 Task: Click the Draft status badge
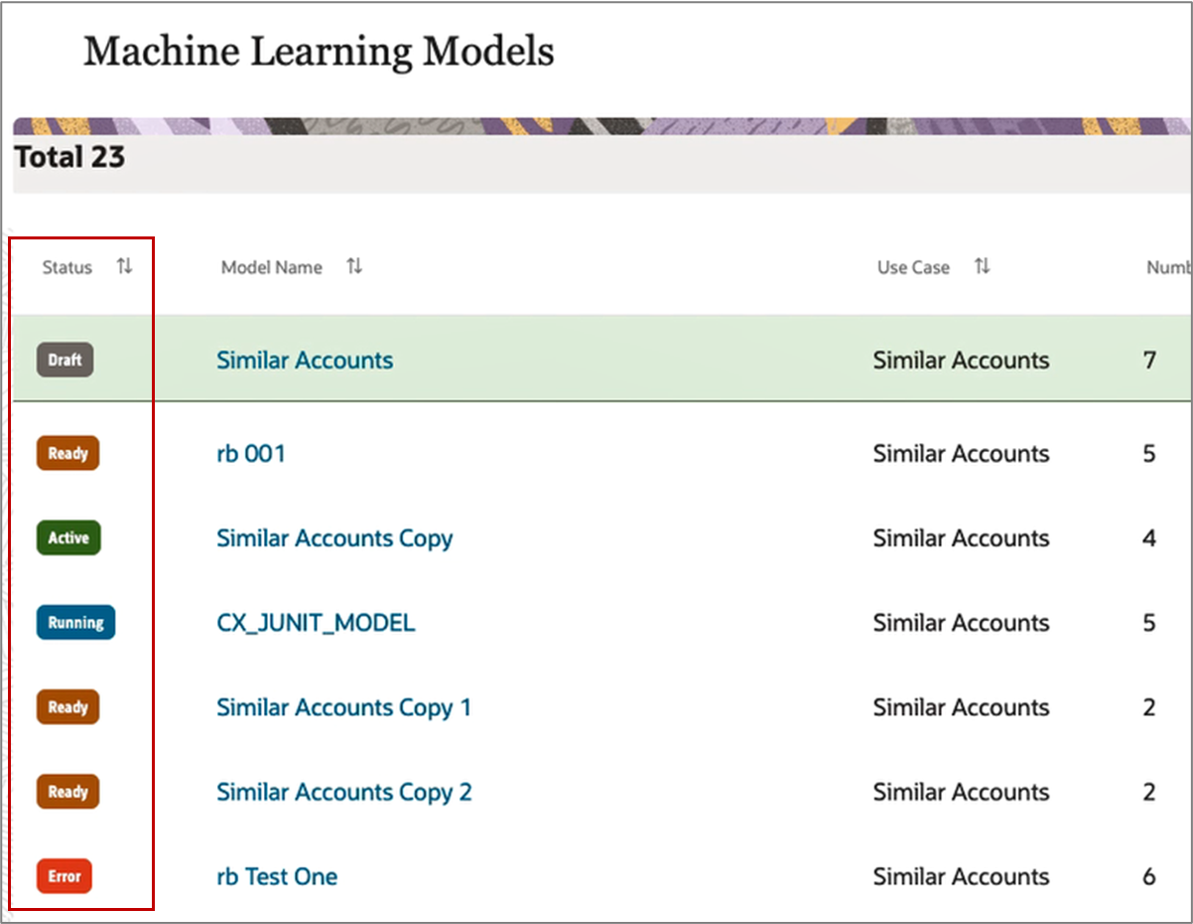click(x=65, y=360)
